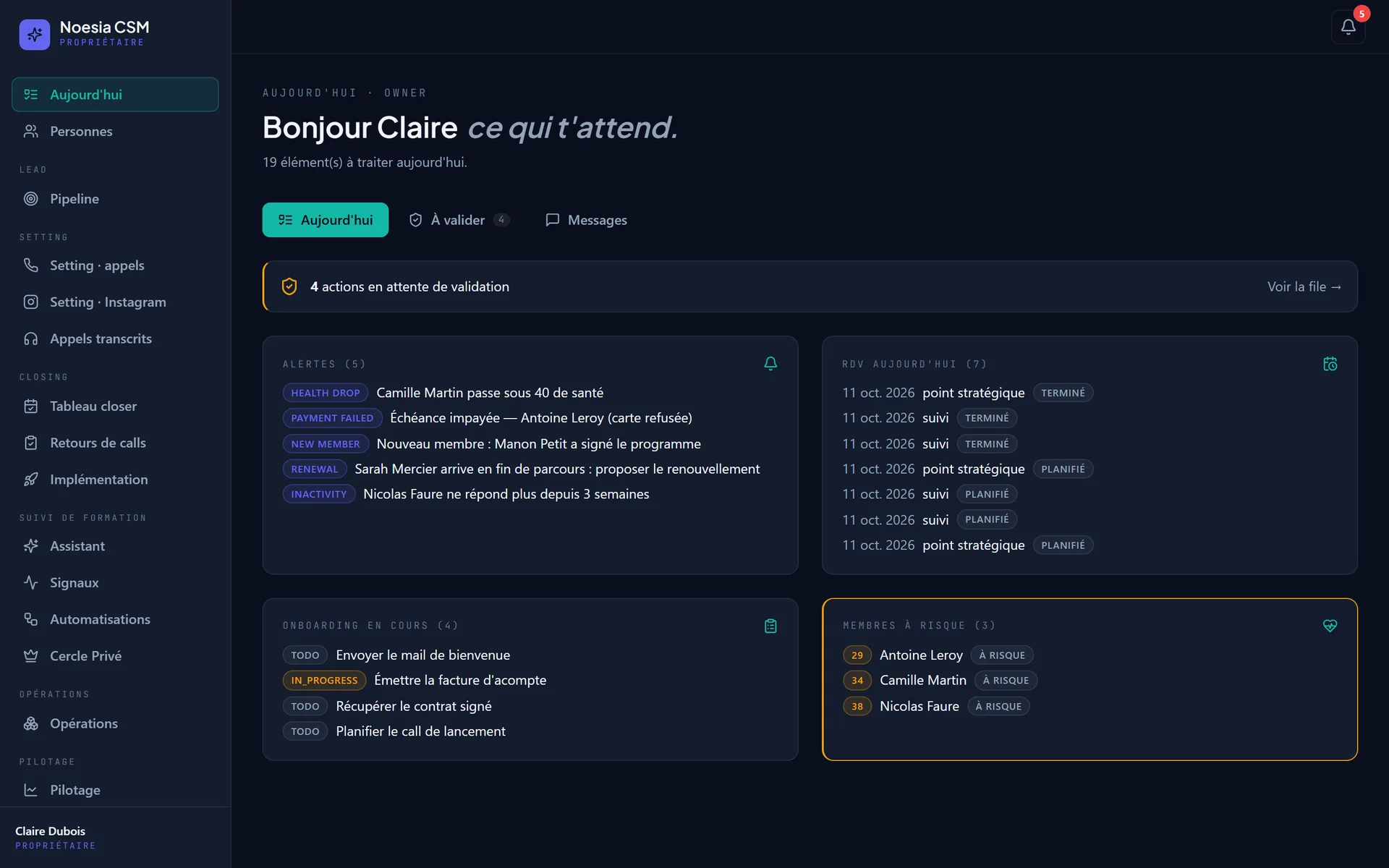Open Retours de calls page

115,443
